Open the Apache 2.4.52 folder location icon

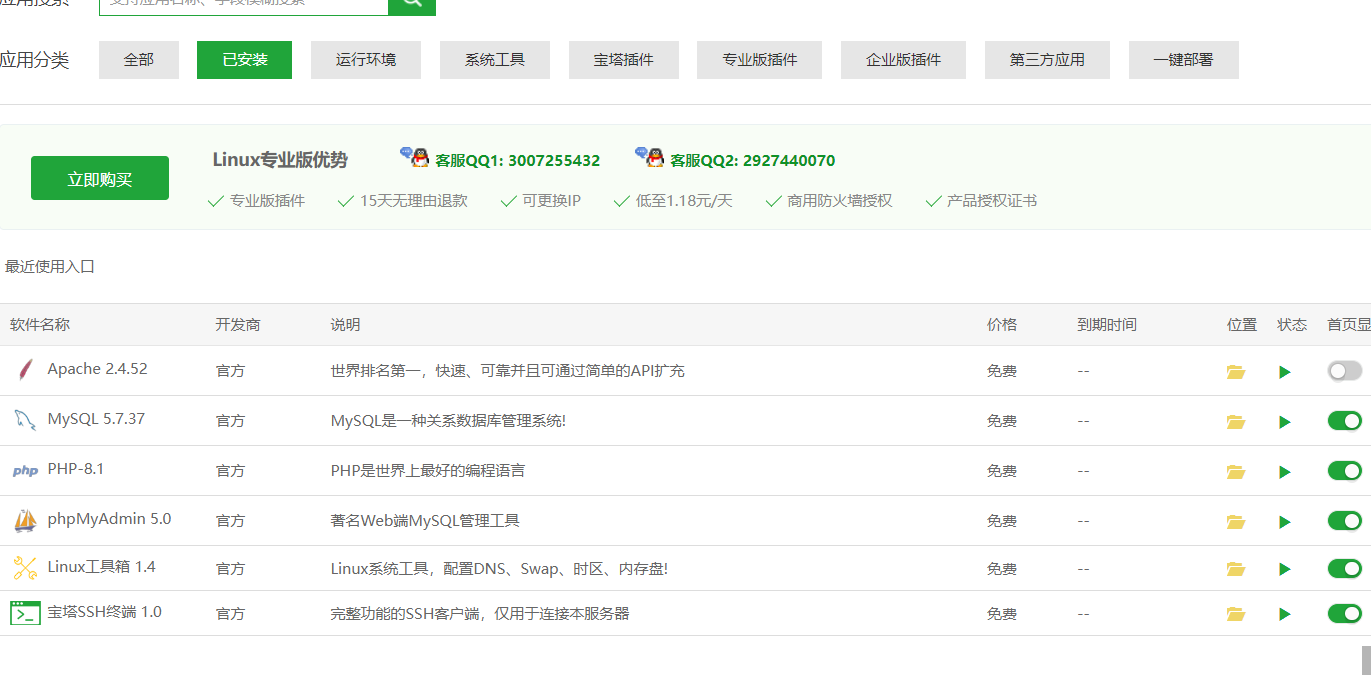[1236, 372]
